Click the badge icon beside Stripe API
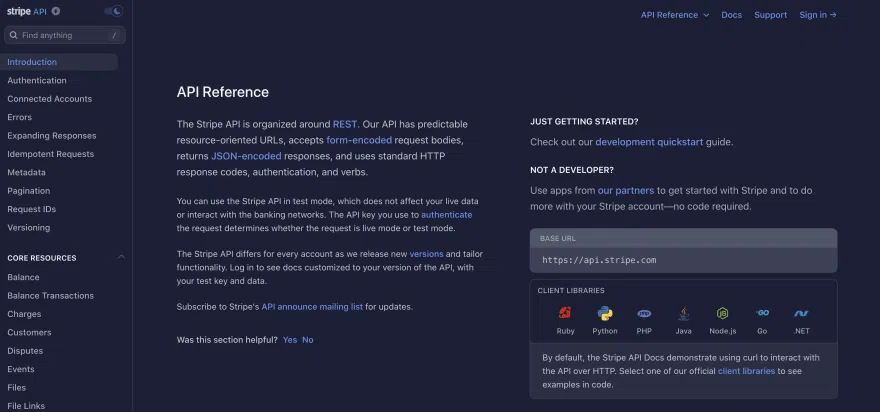 pyautogui.click(x=56, y=11)
